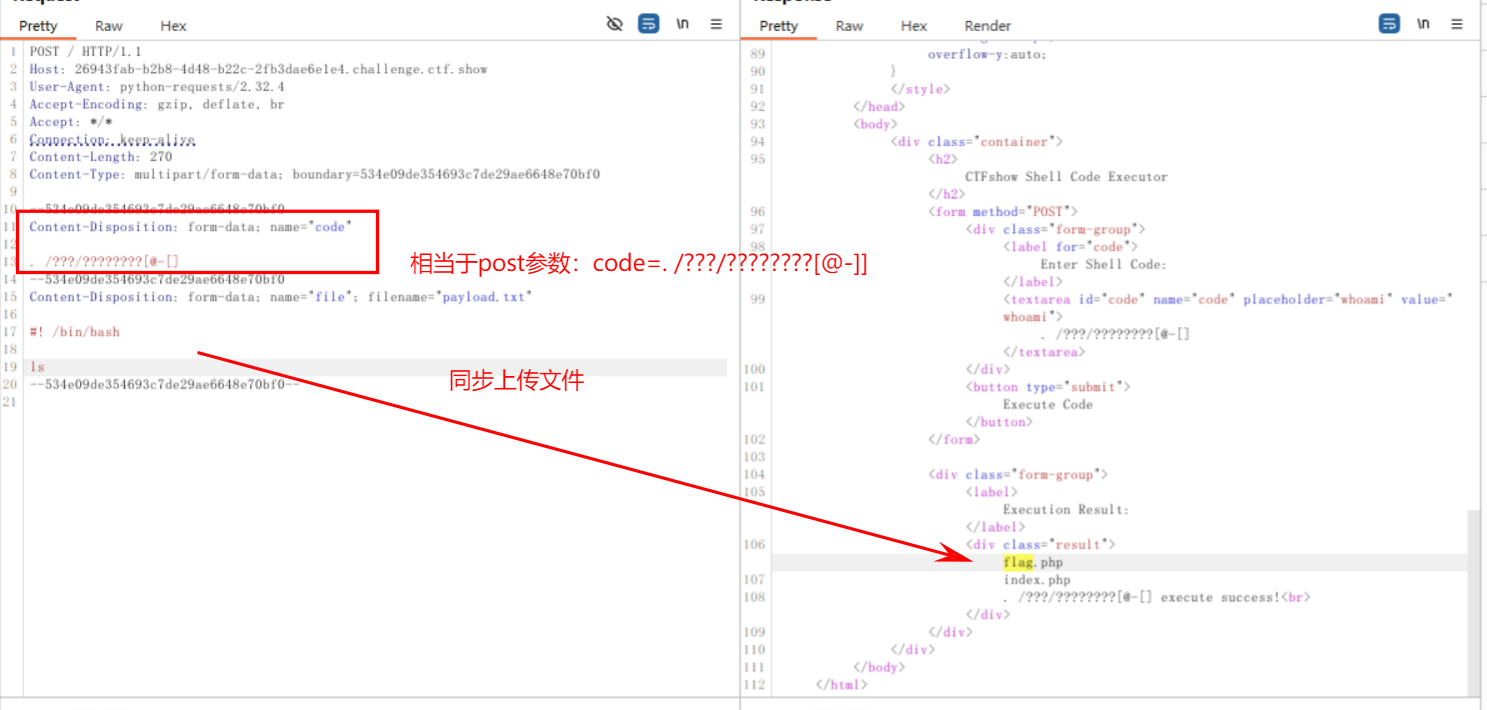Image resolution: width=1487 pixels, height=710 pixels.
Task: Toggle line wrap icon in Request panel
Action: coord(649,24)
